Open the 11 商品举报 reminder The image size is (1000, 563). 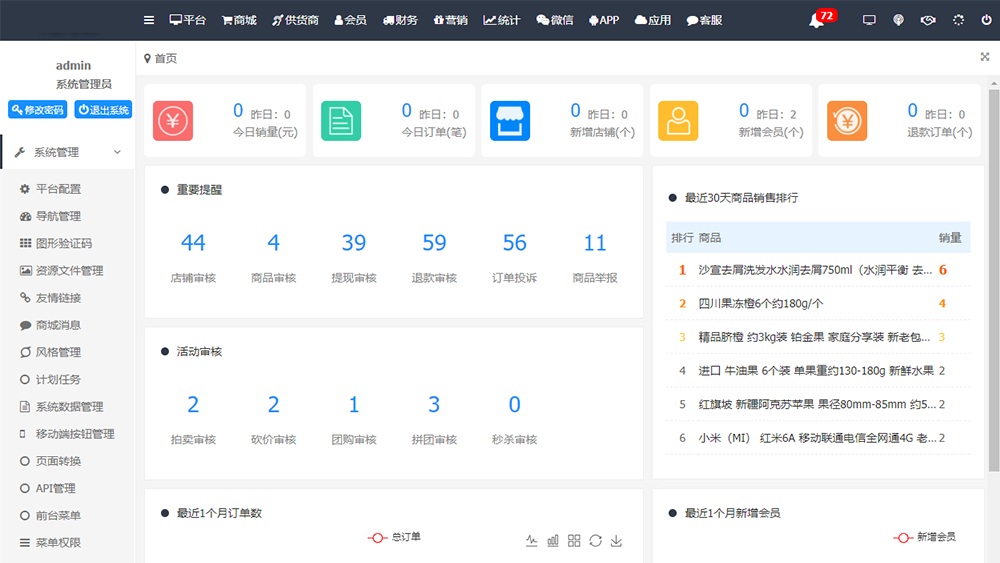[x=595, y=257]
